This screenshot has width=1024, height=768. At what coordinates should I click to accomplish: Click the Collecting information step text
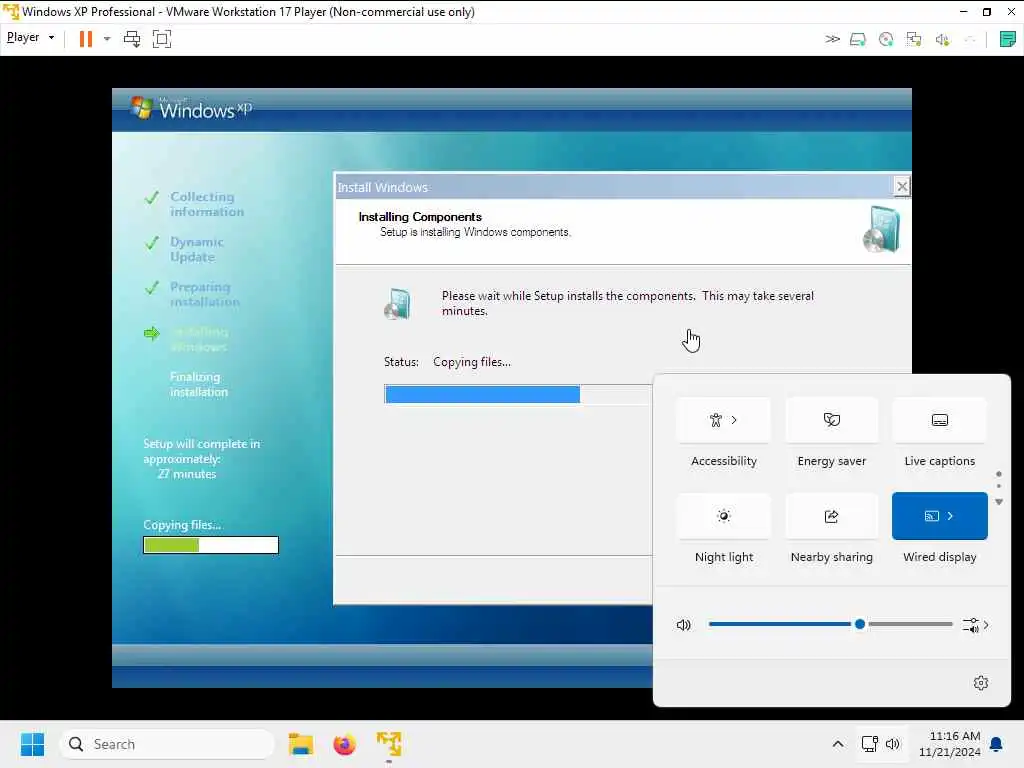pyautogui.click(x=207, y=204)
